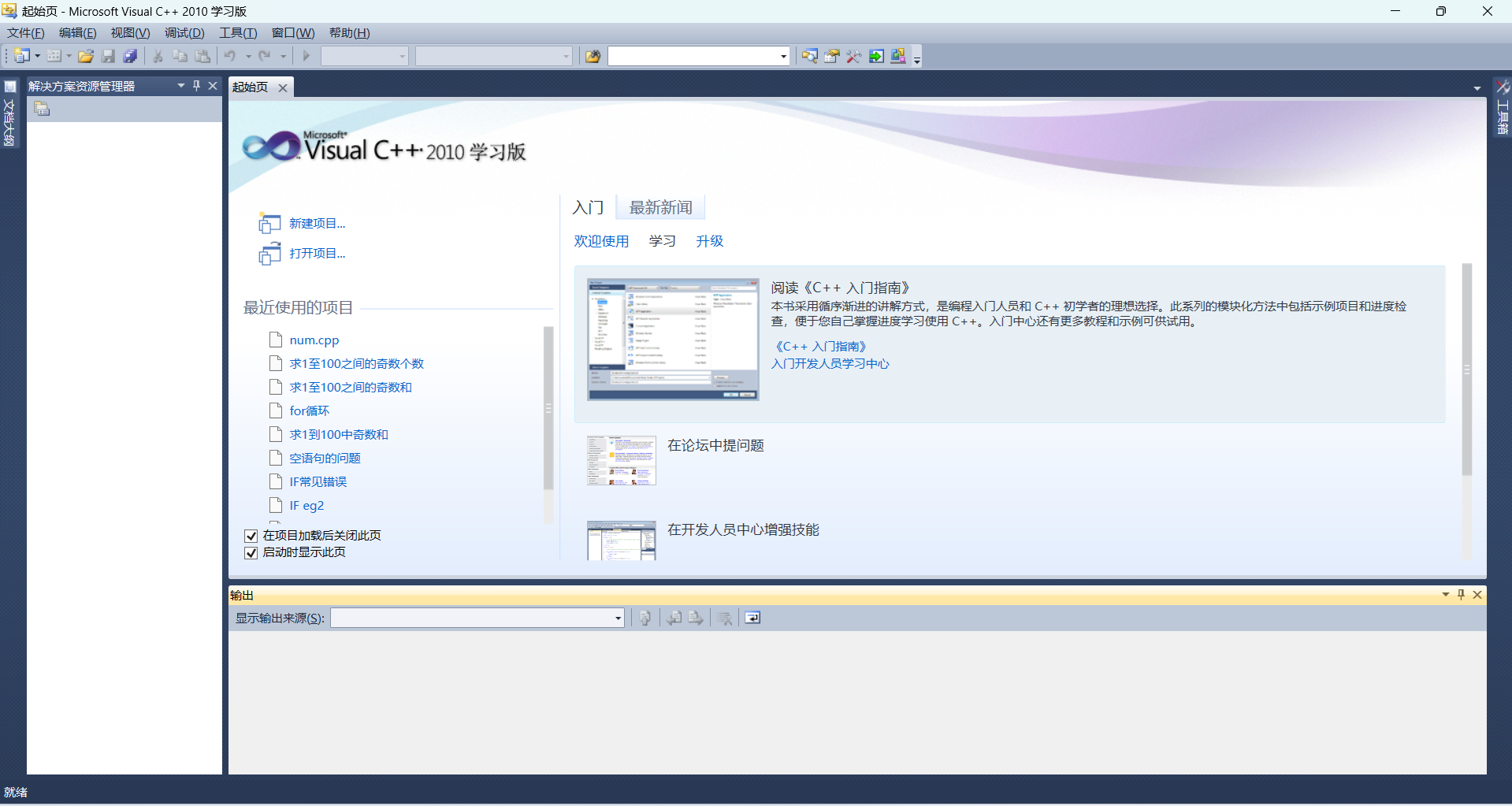Pin the 解决方案资源管理器 panel
Image resolution: width=1512 pixels, height=806 pixels.
(195, 85)
